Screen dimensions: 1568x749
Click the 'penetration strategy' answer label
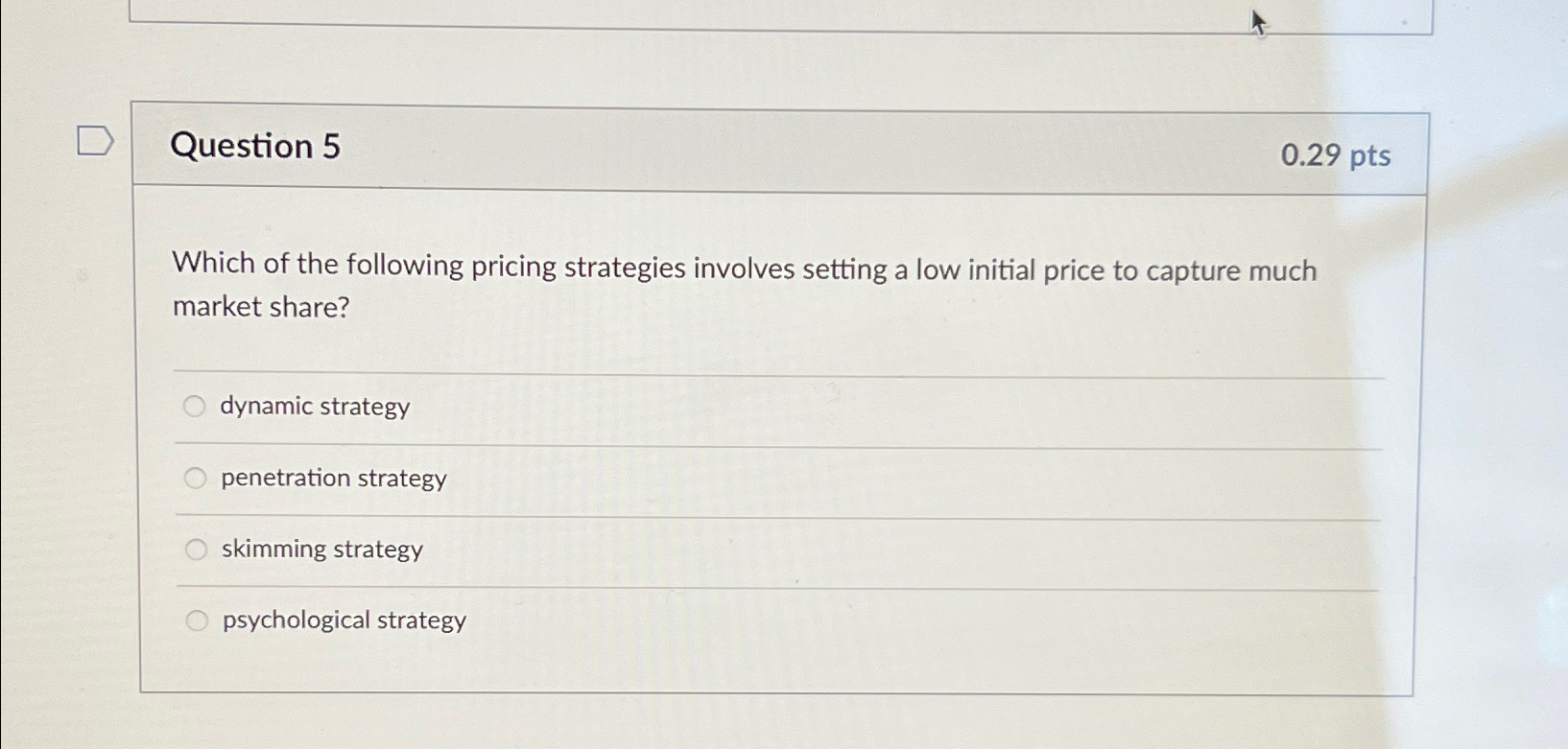point(334,478)
